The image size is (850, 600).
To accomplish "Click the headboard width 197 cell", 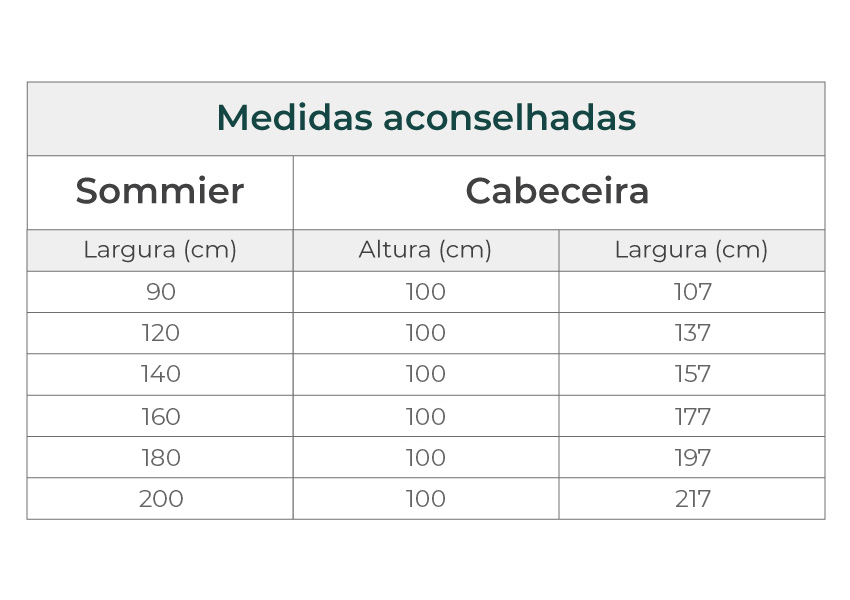I will pos(692,457).
